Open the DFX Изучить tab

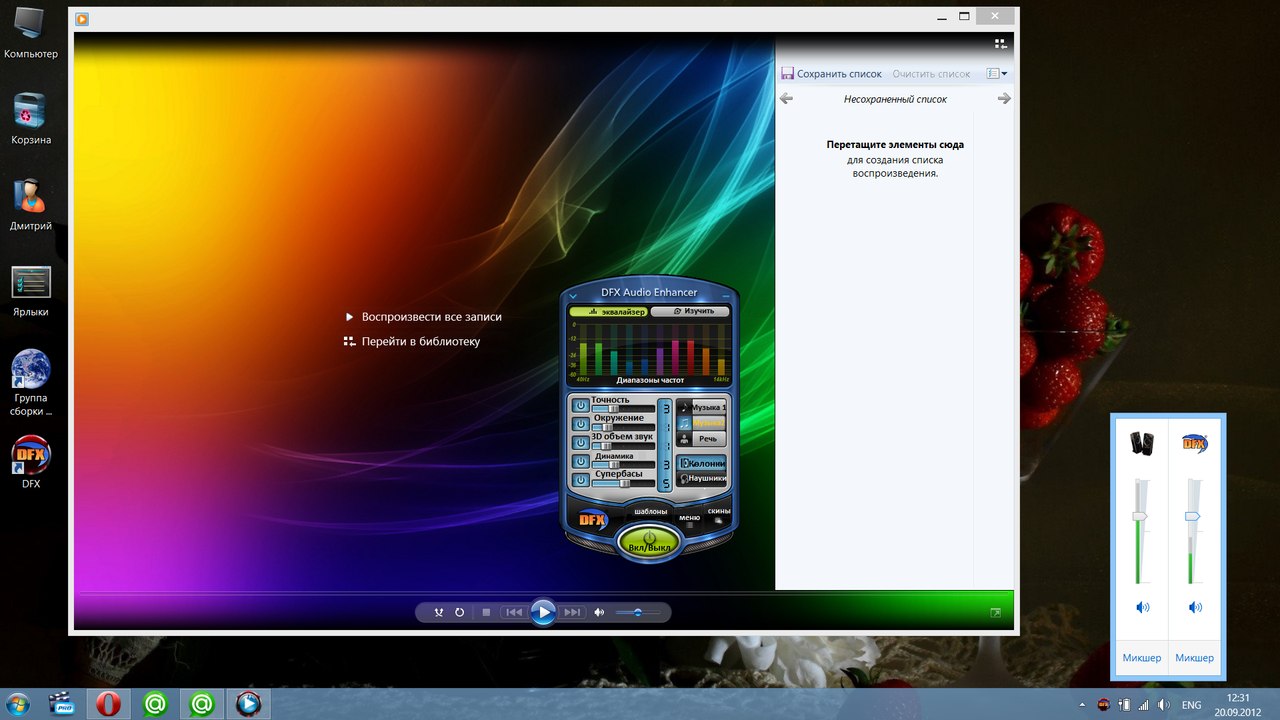[689, 312]
